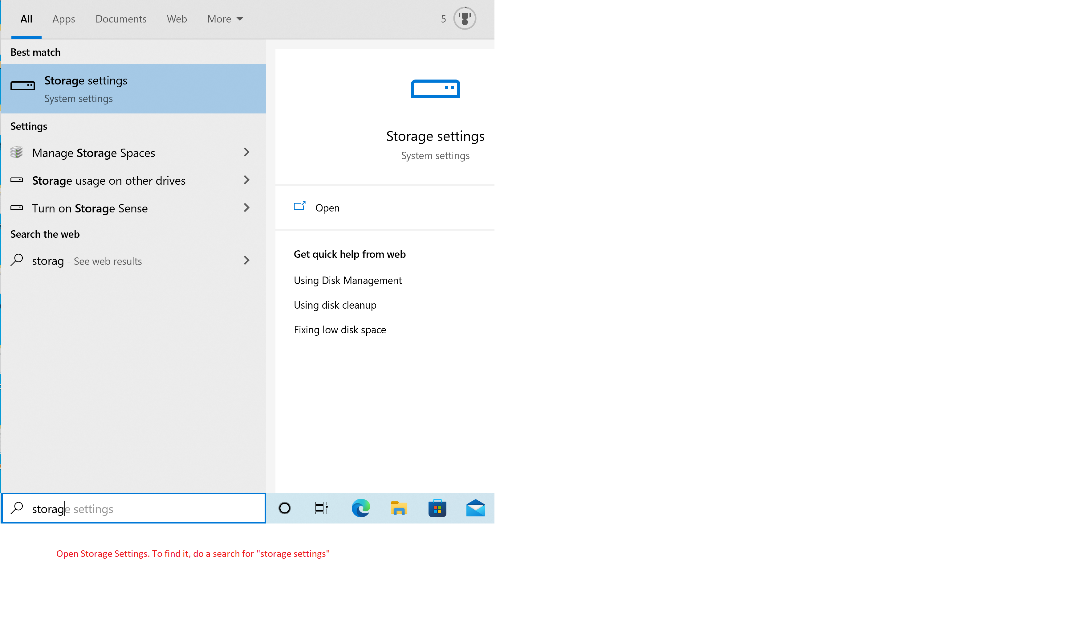1077x624 pixels.
Task: Open Task View on taskbar
Action: pyautogui.click(x=321, y=509)
